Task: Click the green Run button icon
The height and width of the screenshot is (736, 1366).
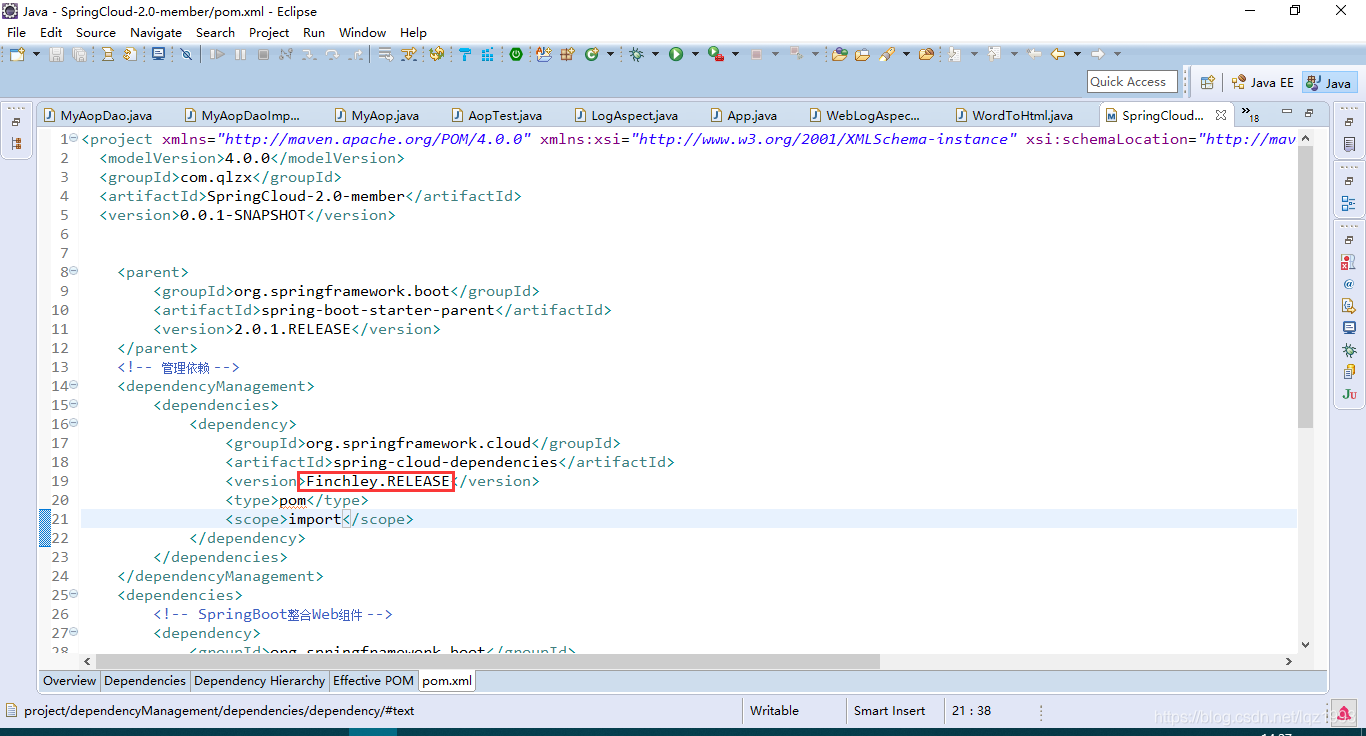Action: [x=676, y=54]
